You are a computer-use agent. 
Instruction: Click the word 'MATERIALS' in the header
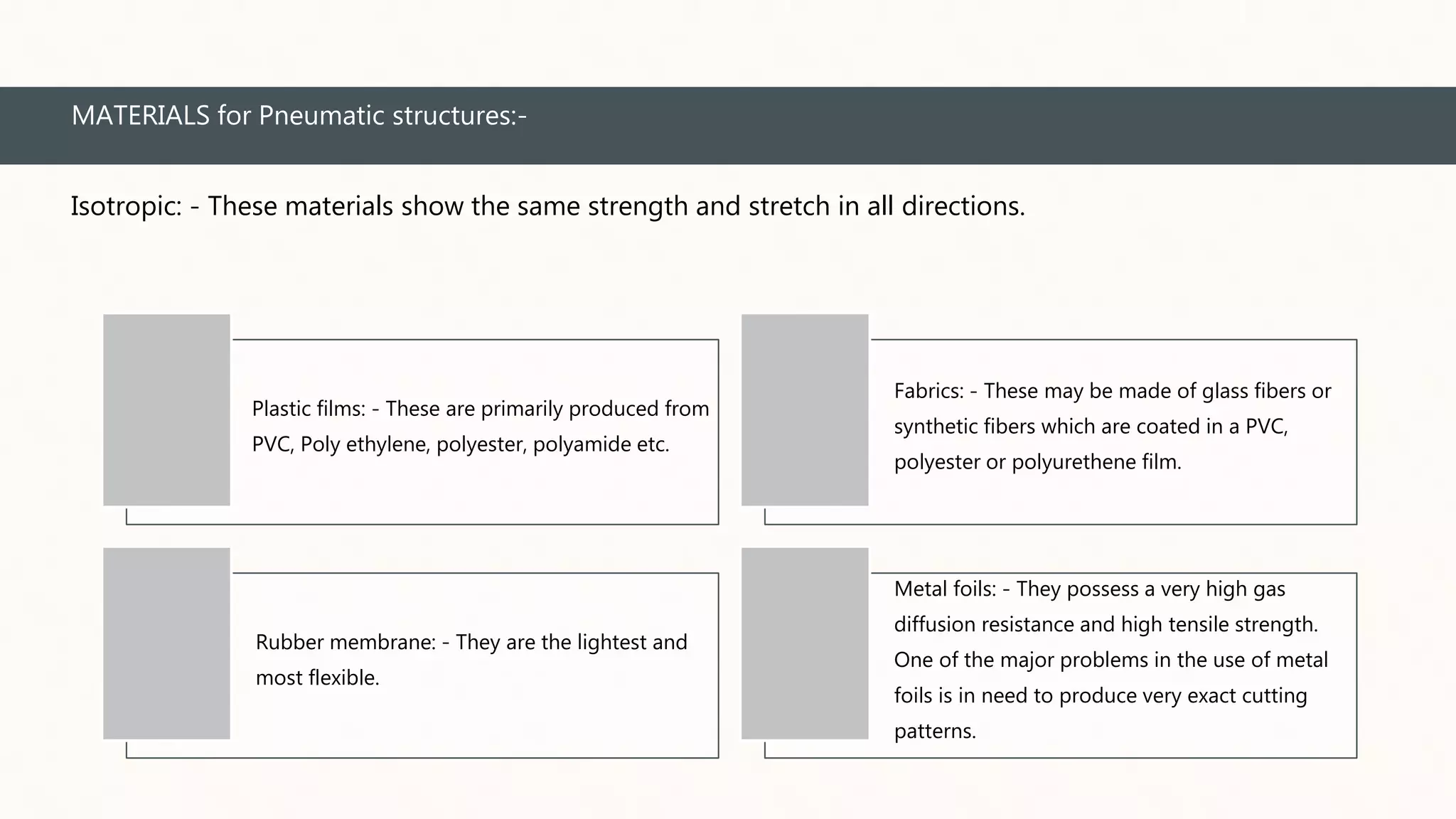tap(140, 116)
